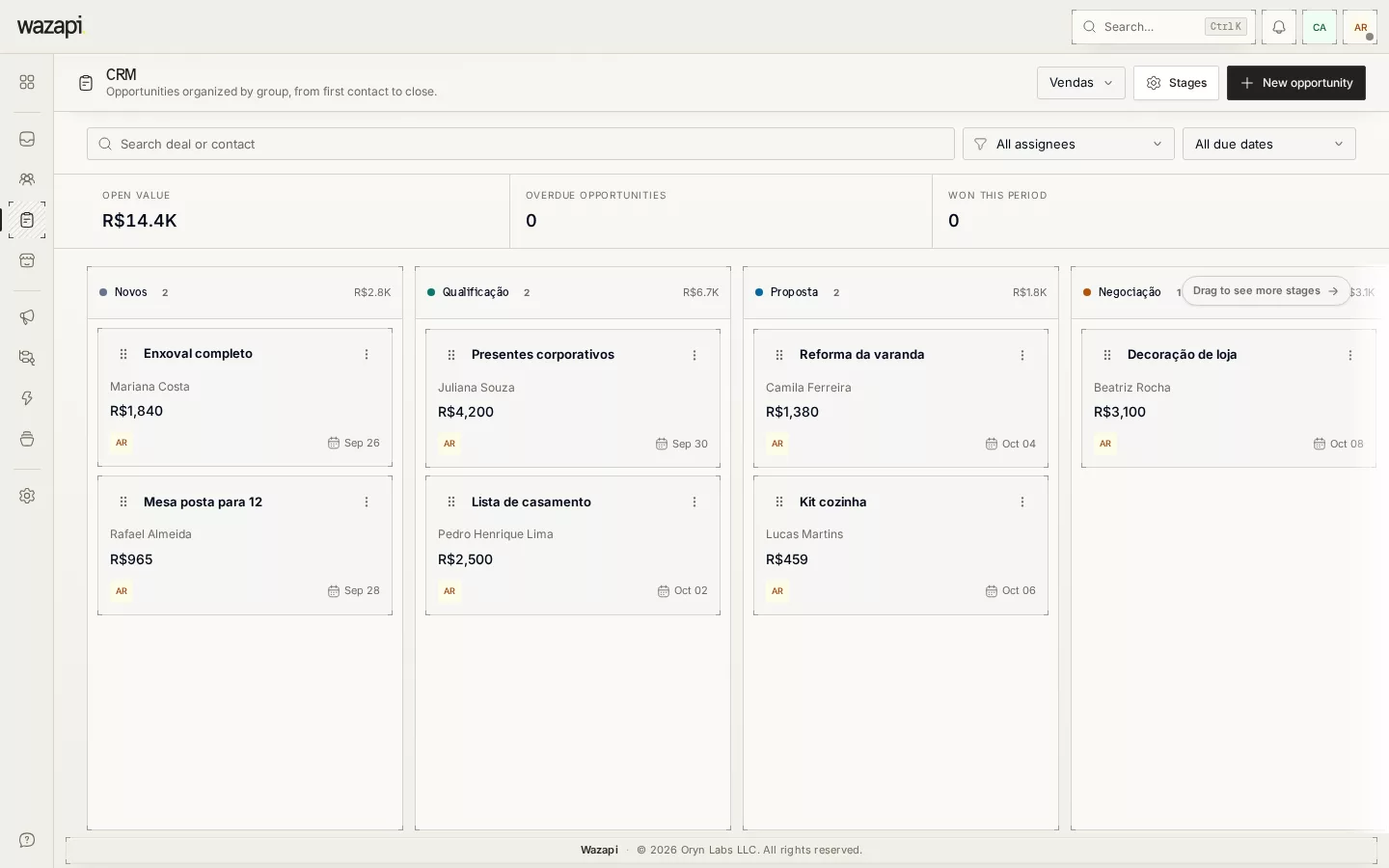Open the Presentes corporativos deal title
Image resolution: width=1389 pixels, height=868 pixels.
(x=543, y=355)
